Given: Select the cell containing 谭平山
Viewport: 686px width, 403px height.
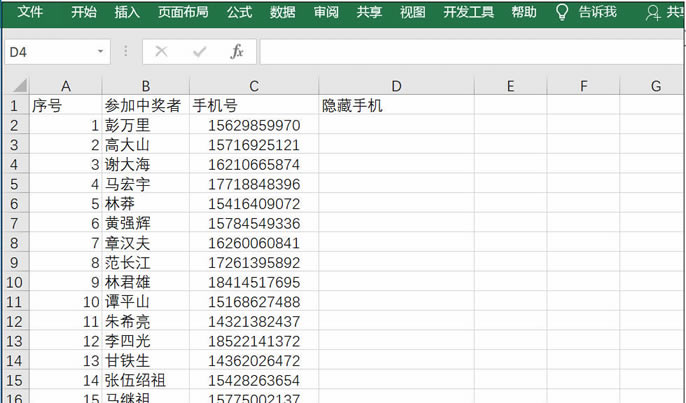Looking at the screenshot, I should [146, 302].
